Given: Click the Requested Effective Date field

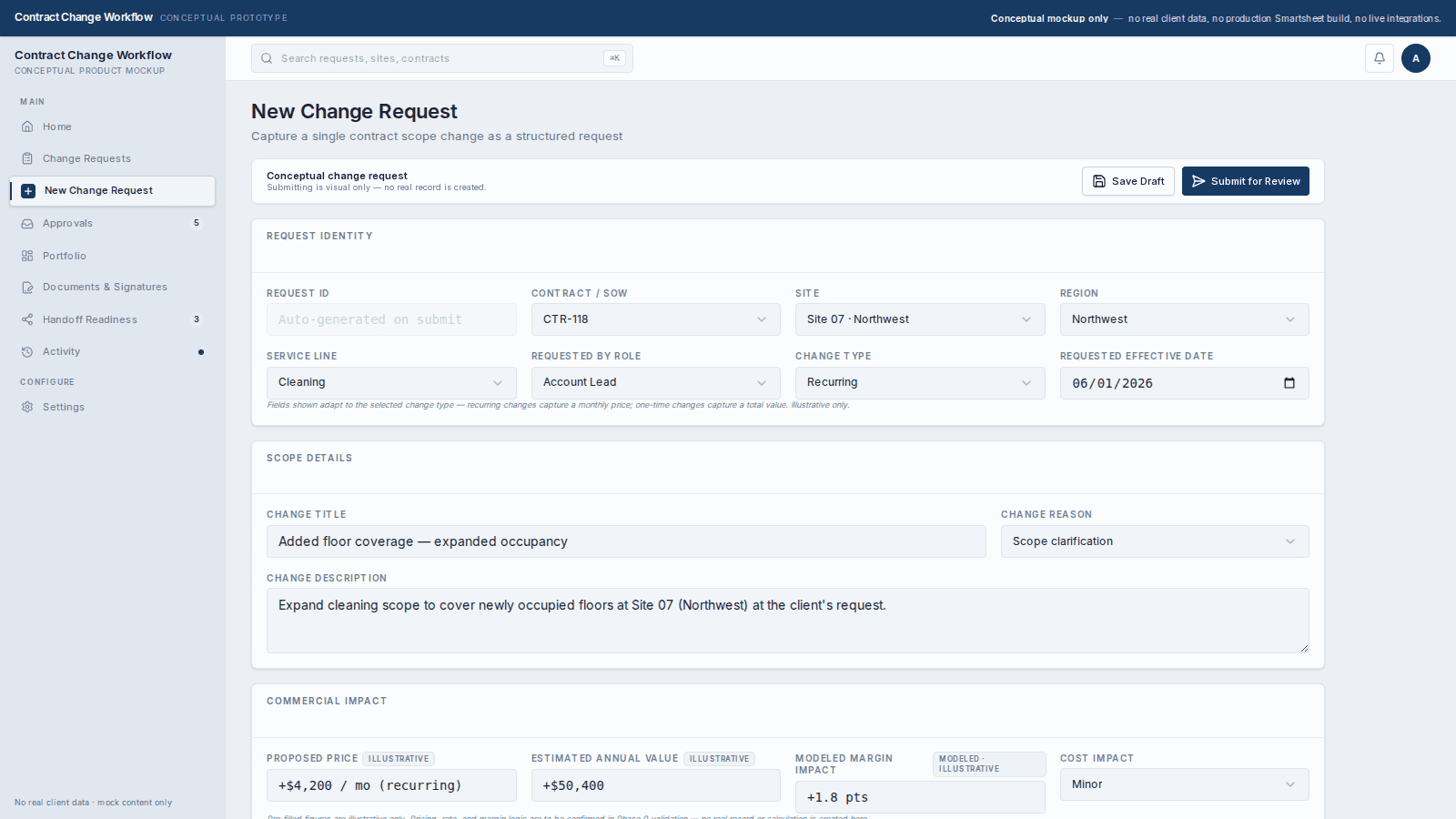Looking at the screenshot, I should (x=1185, y=383).
